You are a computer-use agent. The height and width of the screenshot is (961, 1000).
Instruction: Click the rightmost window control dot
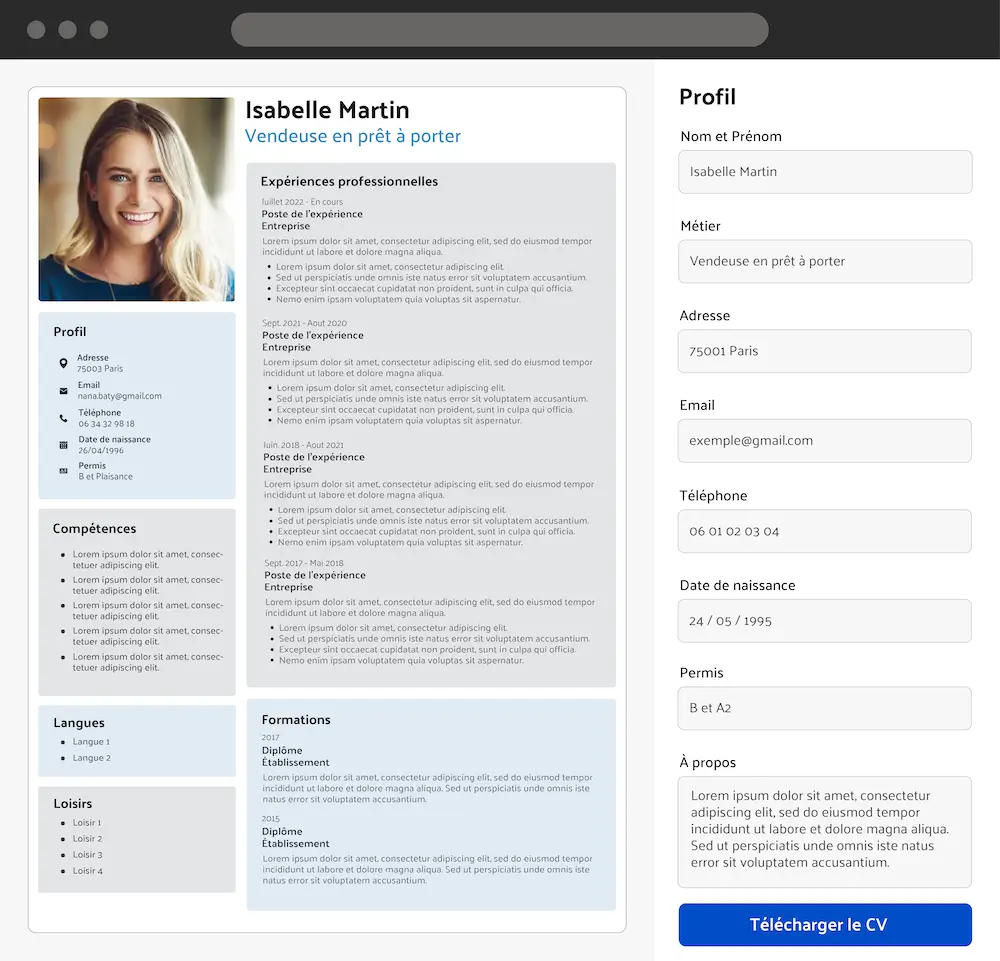pos(98,30)
